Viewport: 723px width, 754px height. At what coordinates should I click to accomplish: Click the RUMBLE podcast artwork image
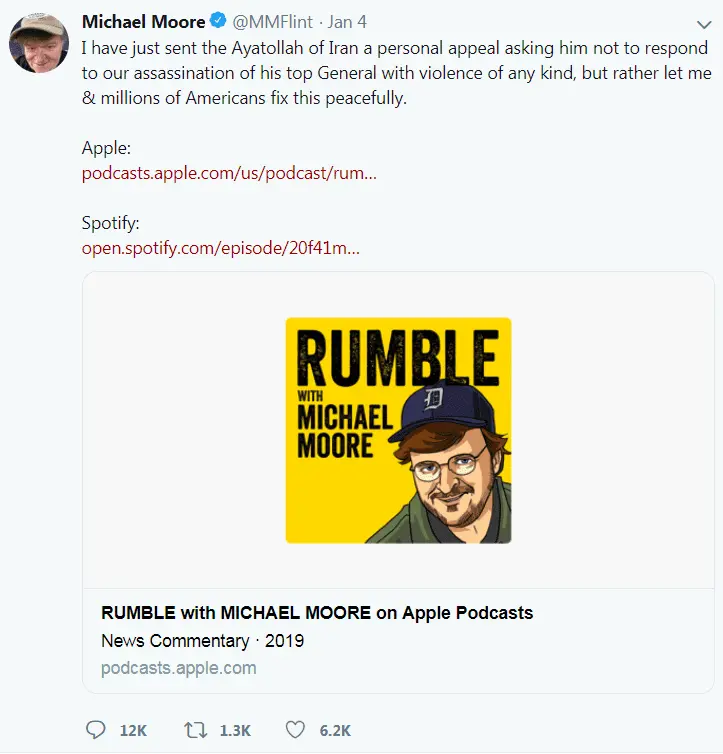pyautogui.click(x=398, y=430)
